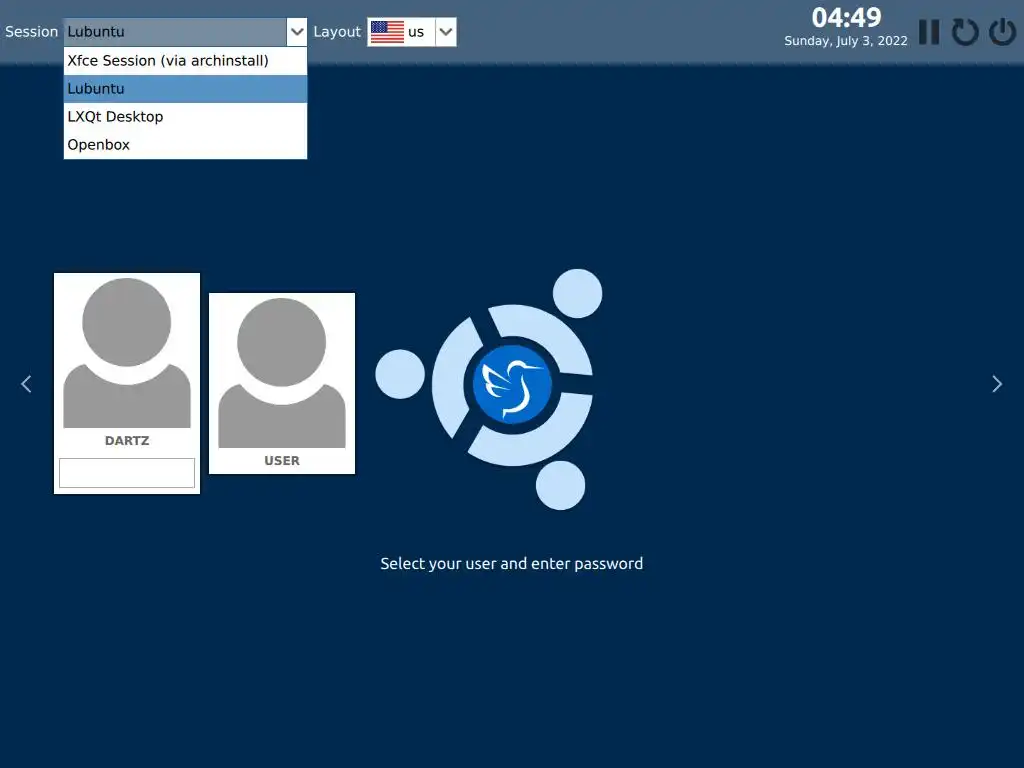Select the USER account avatar
Image resolution: width=1024 pixels, height=768 pixels.
(281, 373)
